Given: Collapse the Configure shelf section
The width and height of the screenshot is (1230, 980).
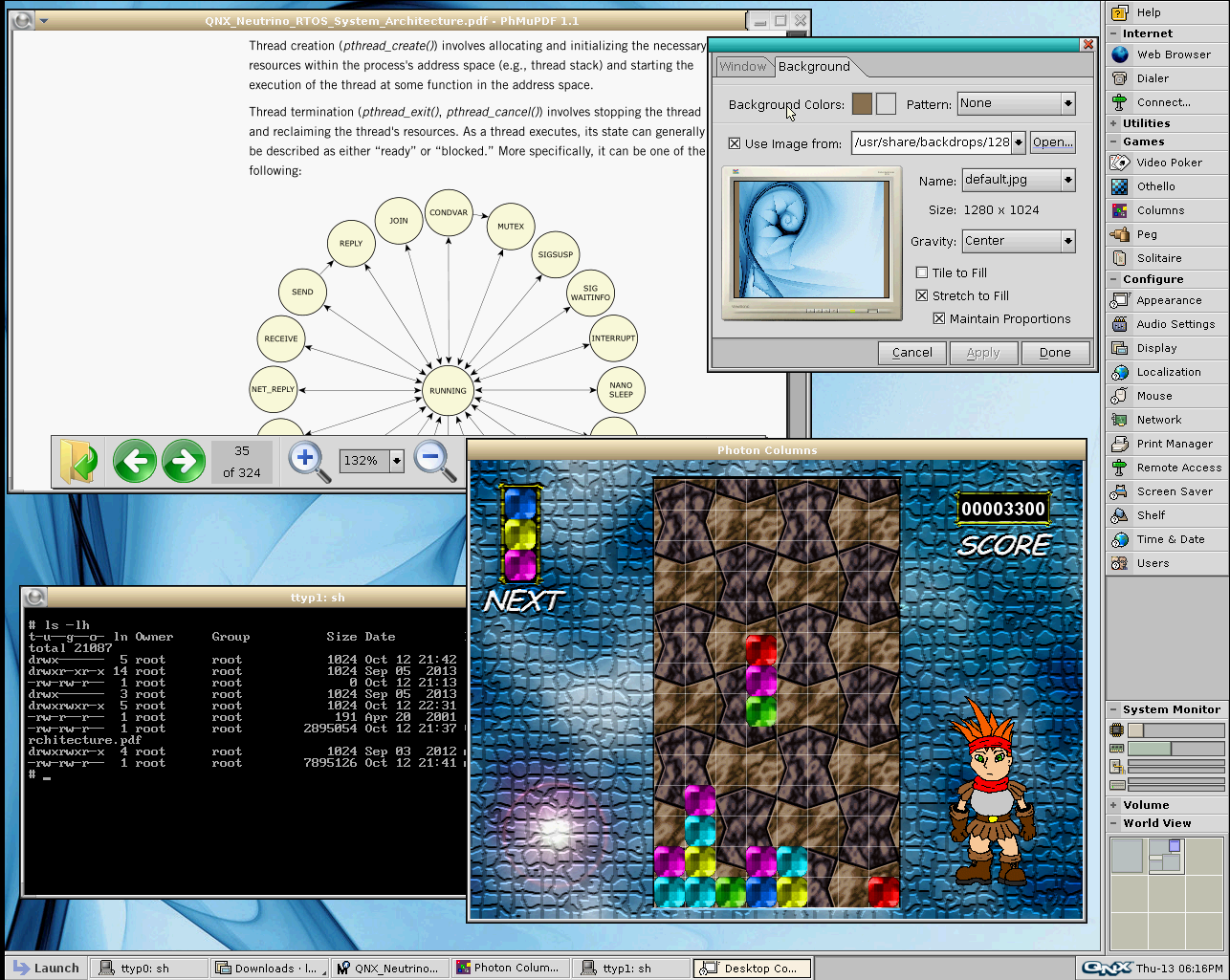Looking at the screenshot, I should (1114, 279).
